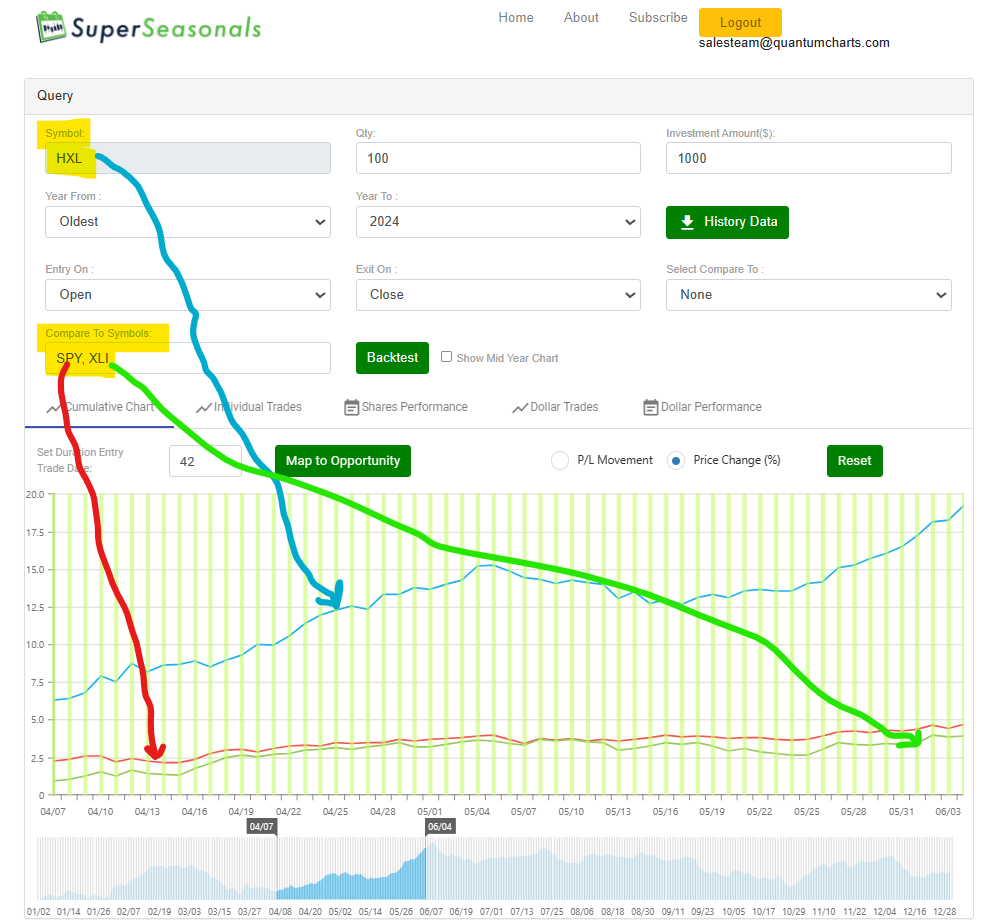Viewport: 981px width, 920px height.
Task: Go to the About page
Action: [x=581, y=18]
